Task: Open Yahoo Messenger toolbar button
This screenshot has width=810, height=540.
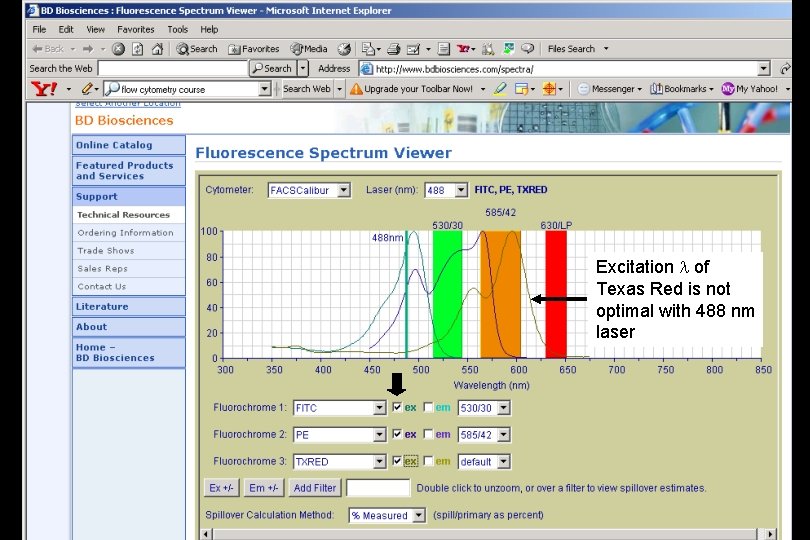Action: 609,89
